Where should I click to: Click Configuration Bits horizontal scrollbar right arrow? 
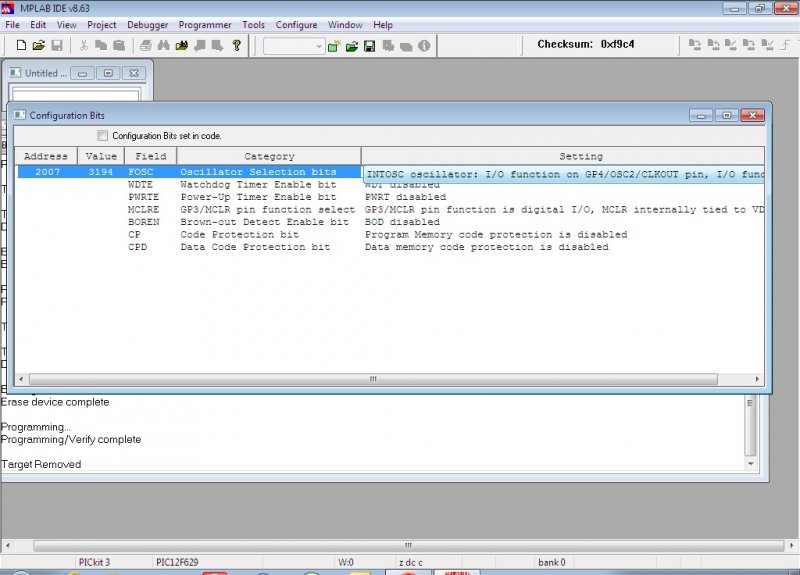[757, 379]
